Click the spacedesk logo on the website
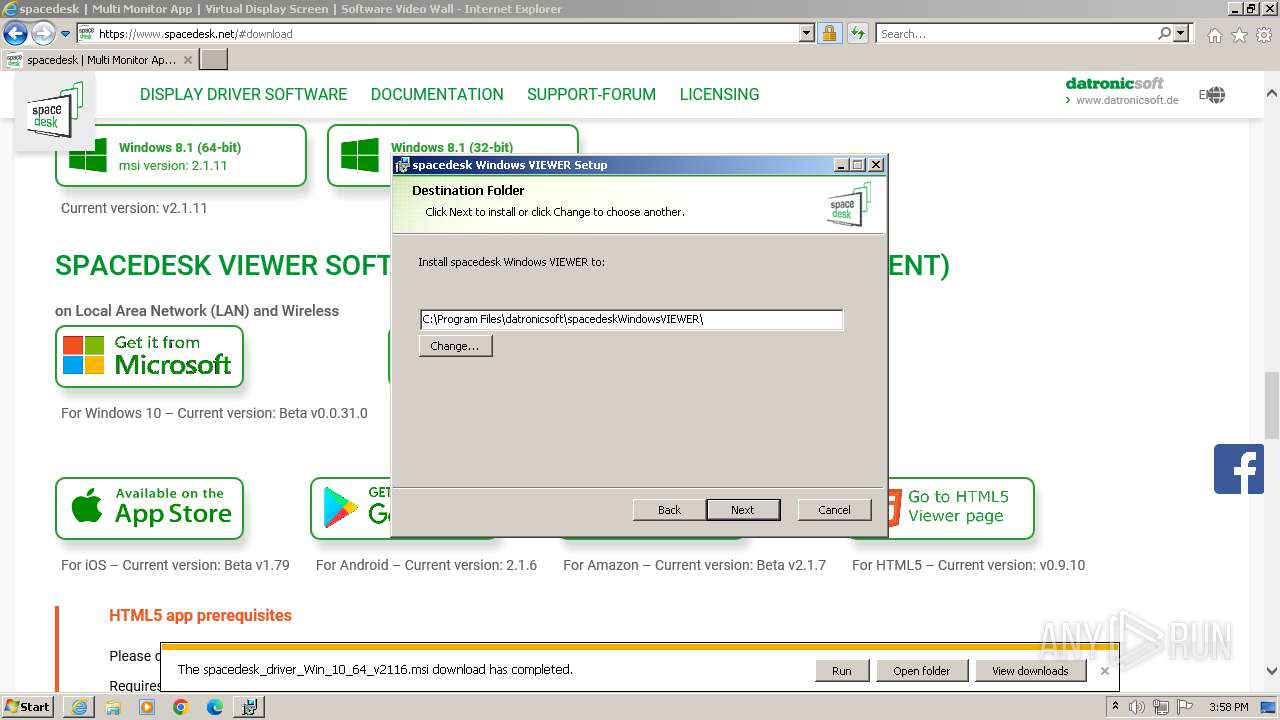Image resolution: width=1280 pixels, height=720 pixels. [x=55, y=110]
